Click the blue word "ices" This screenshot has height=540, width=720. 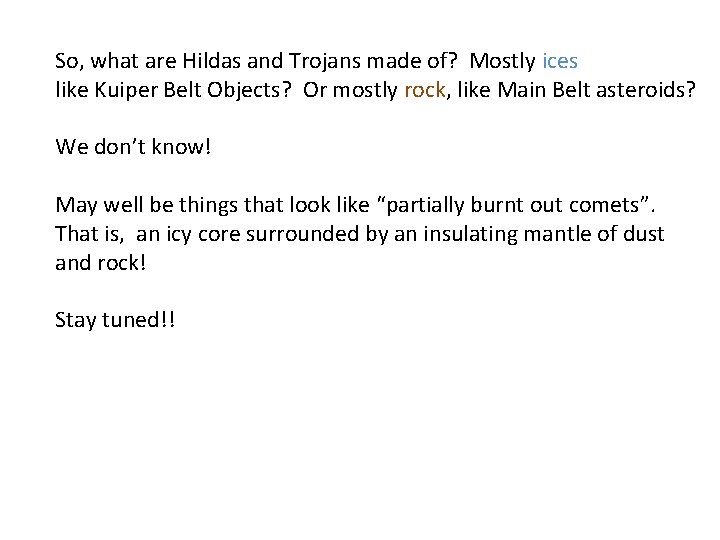tap(560, 61)
